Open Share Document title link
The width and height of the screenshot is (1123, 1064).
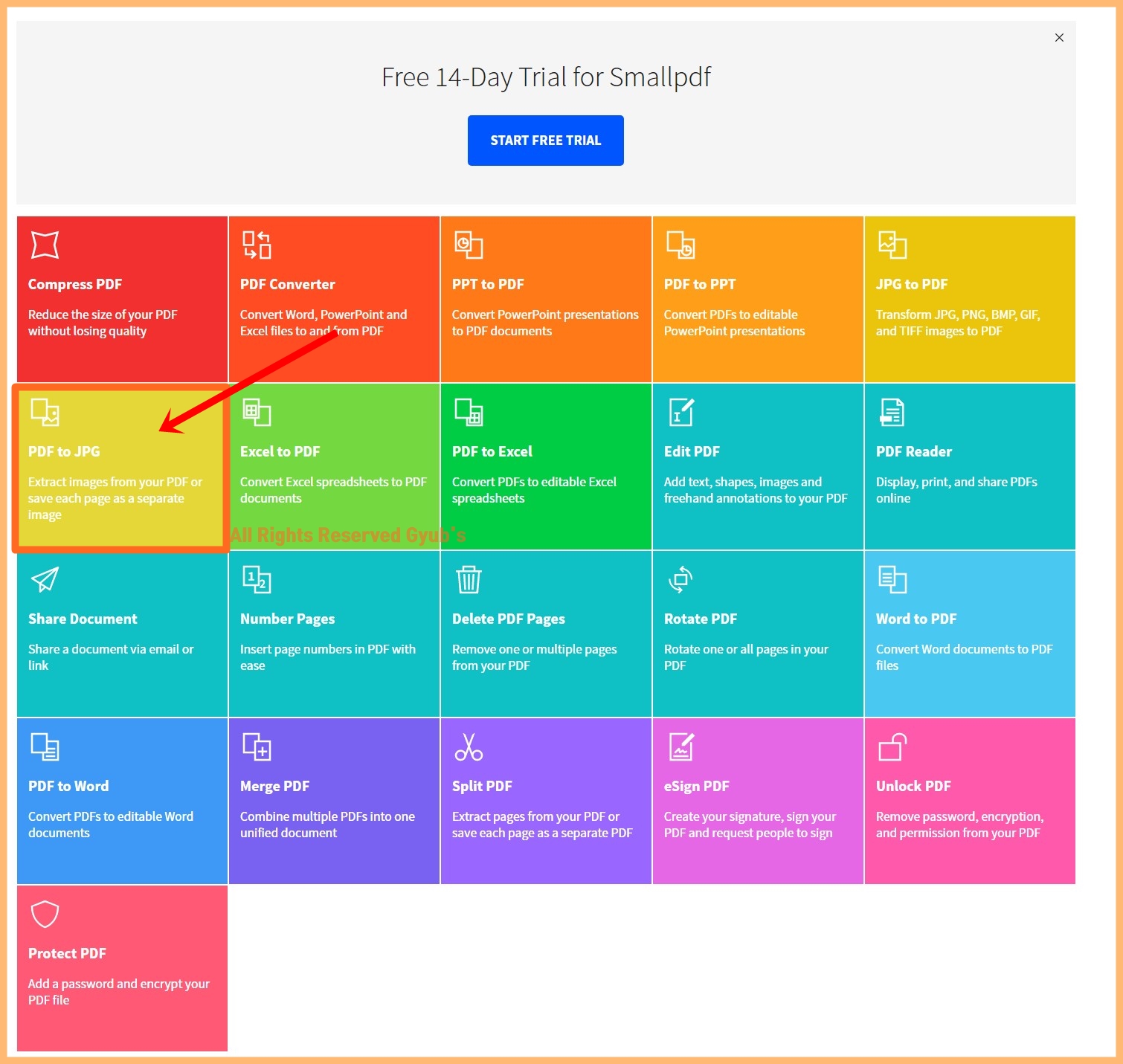[x=83, y=619]
